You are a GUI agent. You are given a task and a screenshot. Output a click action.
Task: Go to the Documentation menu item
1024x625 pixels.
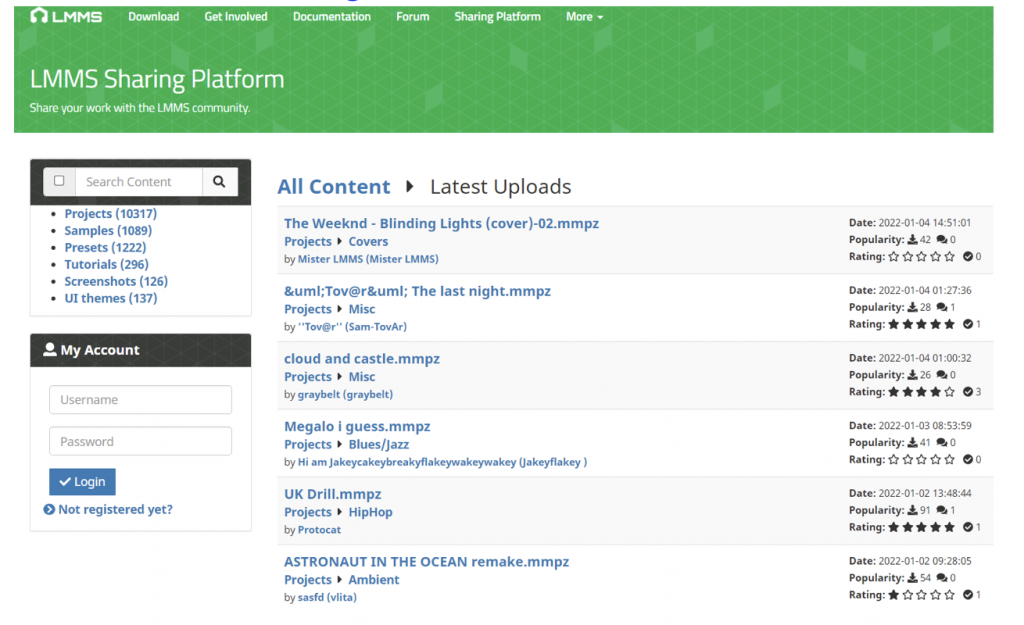[x=331, y=17]
